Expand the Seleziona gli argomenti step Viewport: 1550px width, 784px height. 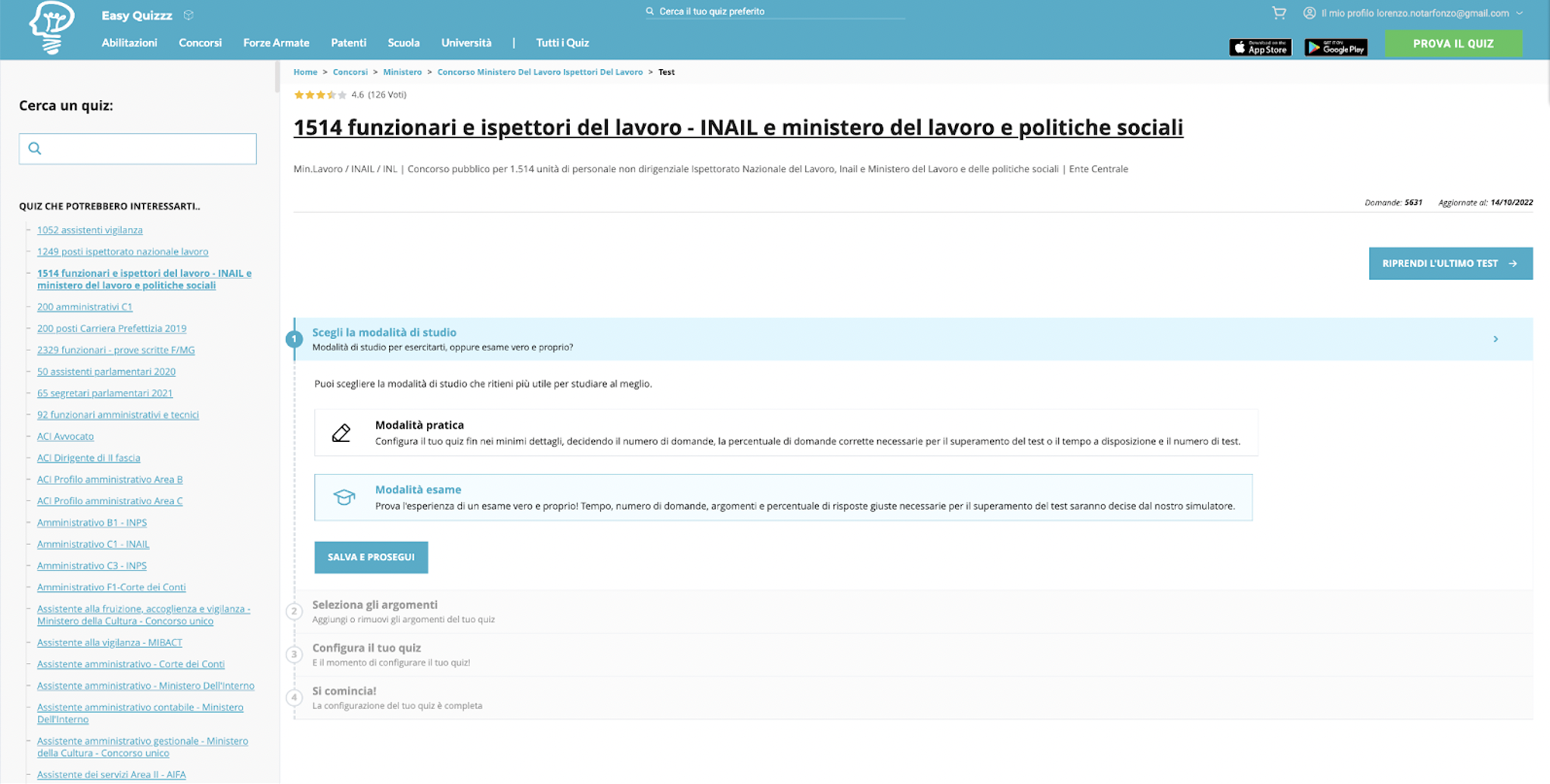tap(375, 605)
